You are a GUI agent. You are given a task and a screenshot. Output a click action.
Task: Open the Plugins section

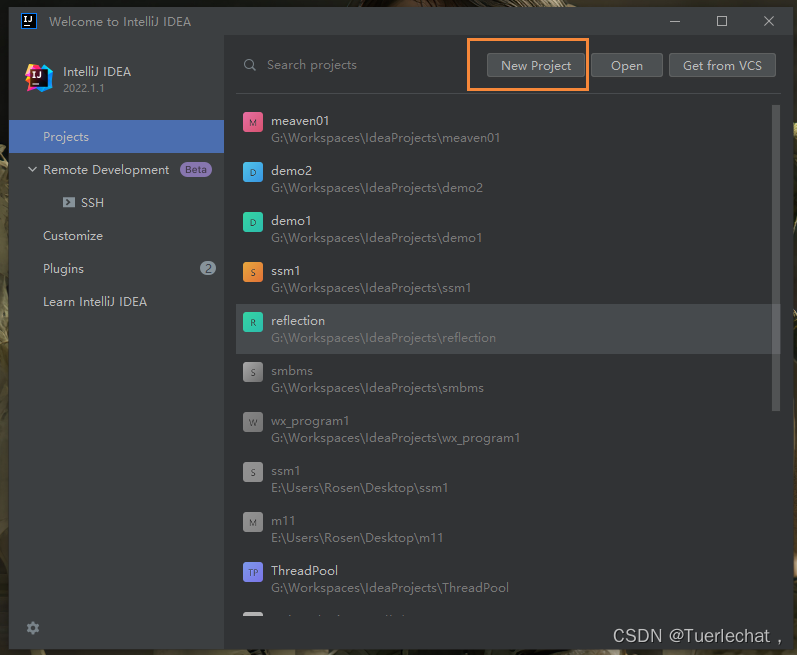click(116, 269)
